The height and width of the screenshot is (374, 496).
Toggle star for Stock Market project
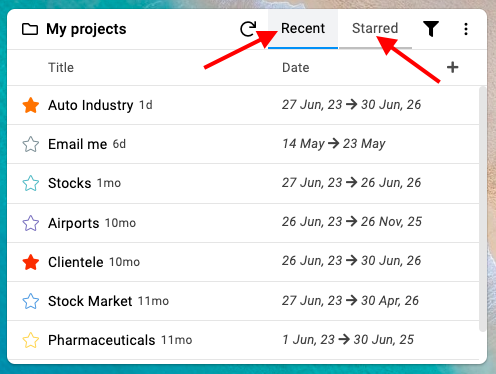click(x=31, y=301)
